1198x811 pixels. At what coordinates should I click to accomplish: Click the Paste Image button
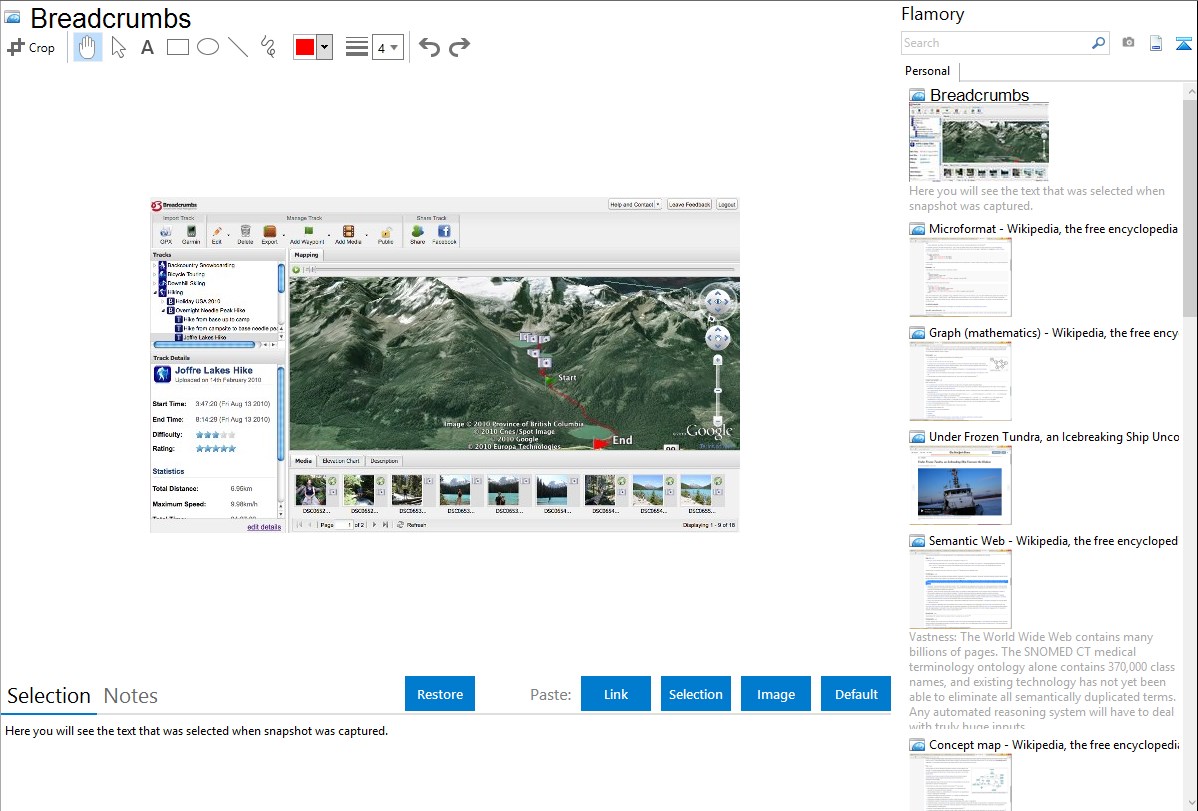click(775, 694)
